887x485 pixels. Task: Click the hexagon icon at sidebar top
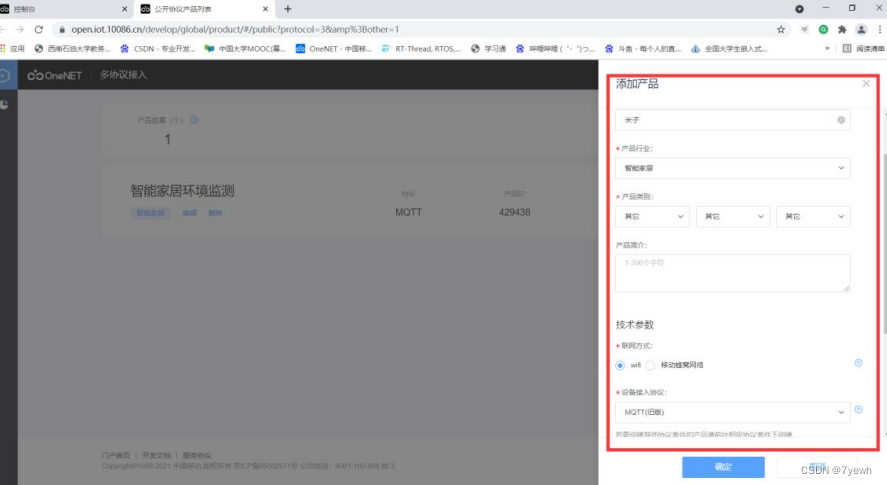pos(5,75)
